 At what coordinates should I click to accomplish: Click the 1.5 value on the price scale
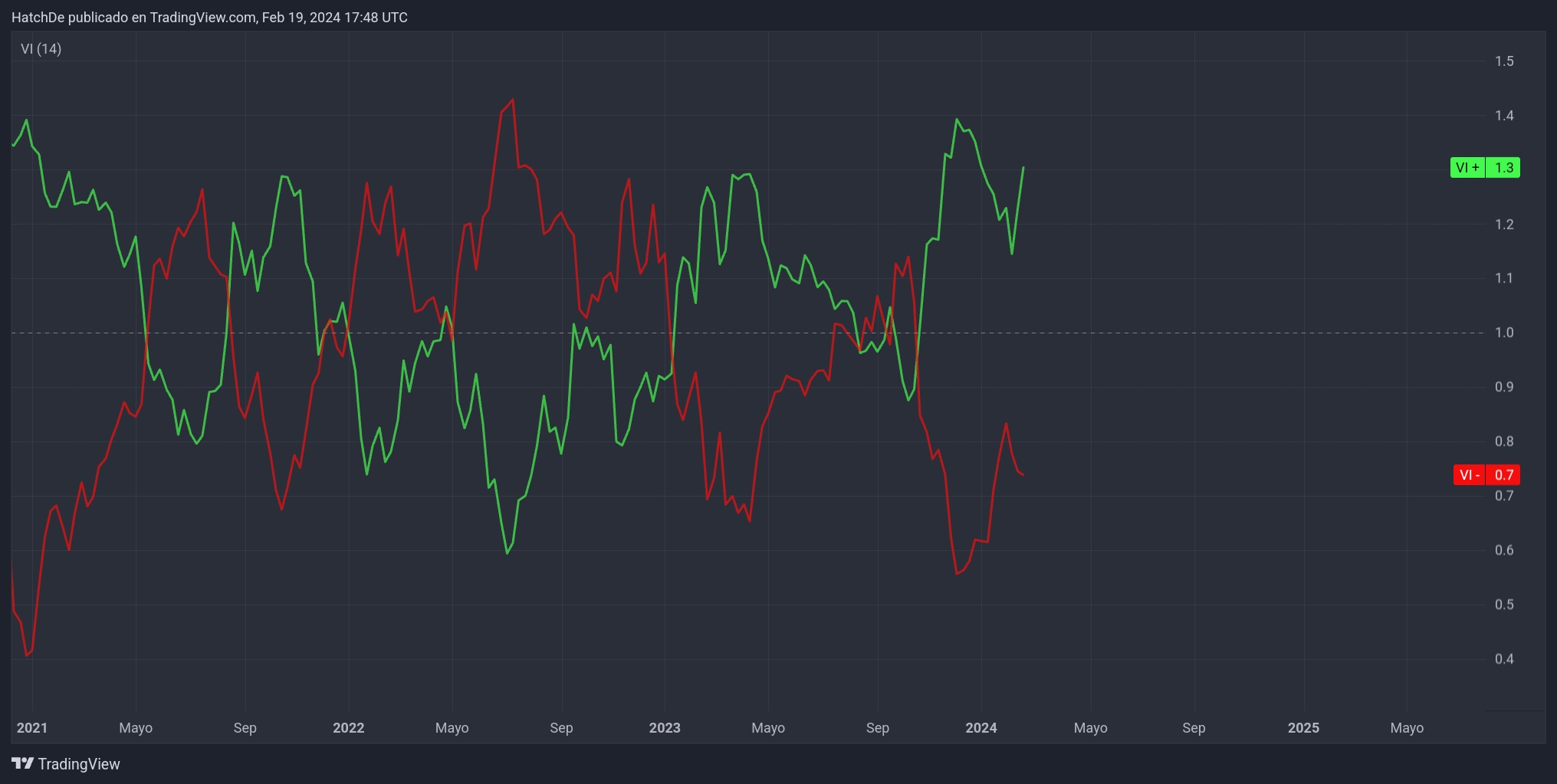click(1504, 62)
